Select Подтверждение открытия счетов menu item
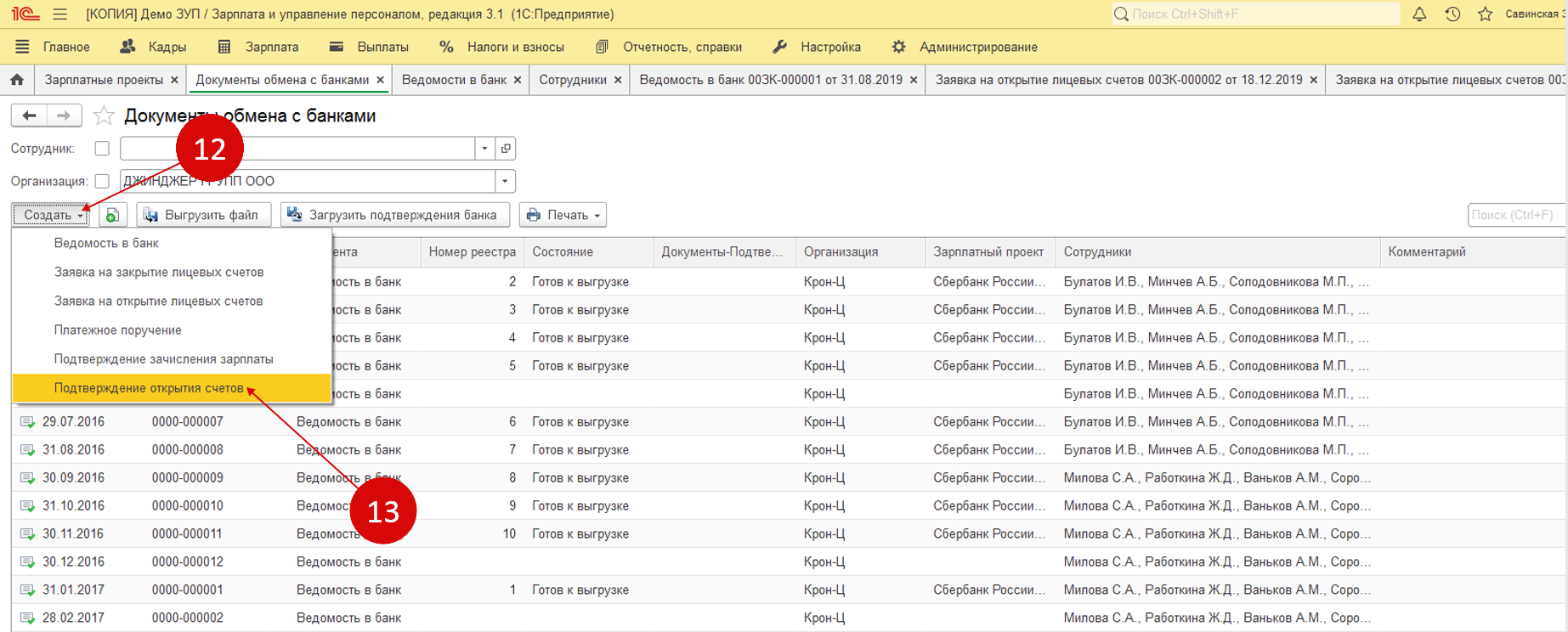 (149, 388)
